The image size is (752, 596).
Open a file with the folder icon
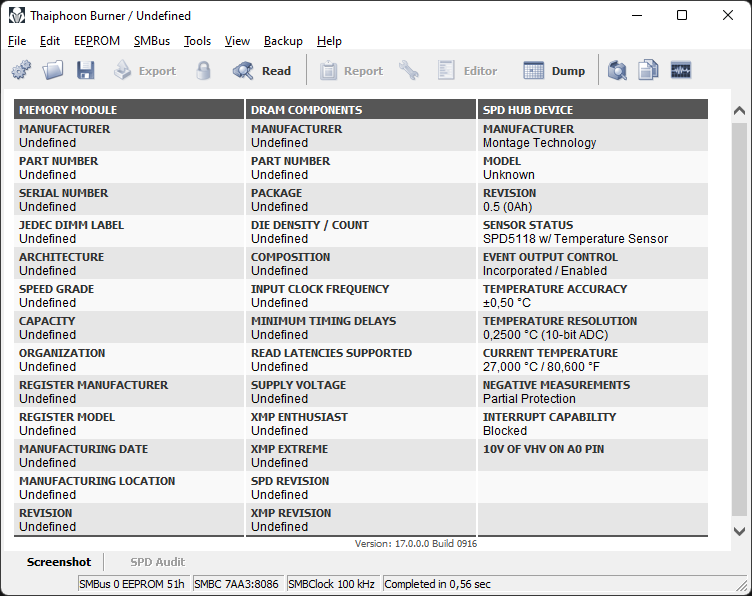click(x=53, y=70)
